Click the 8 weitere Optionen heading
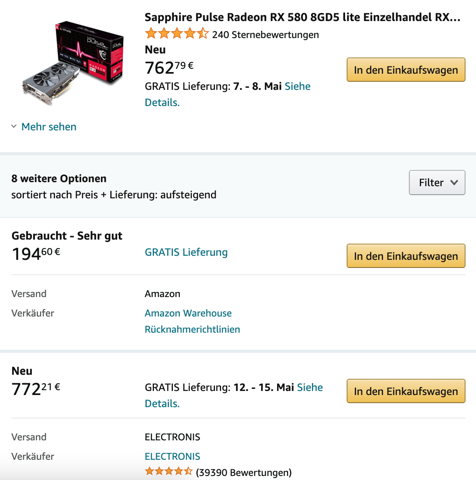476x480 pixels. [59, 178]
